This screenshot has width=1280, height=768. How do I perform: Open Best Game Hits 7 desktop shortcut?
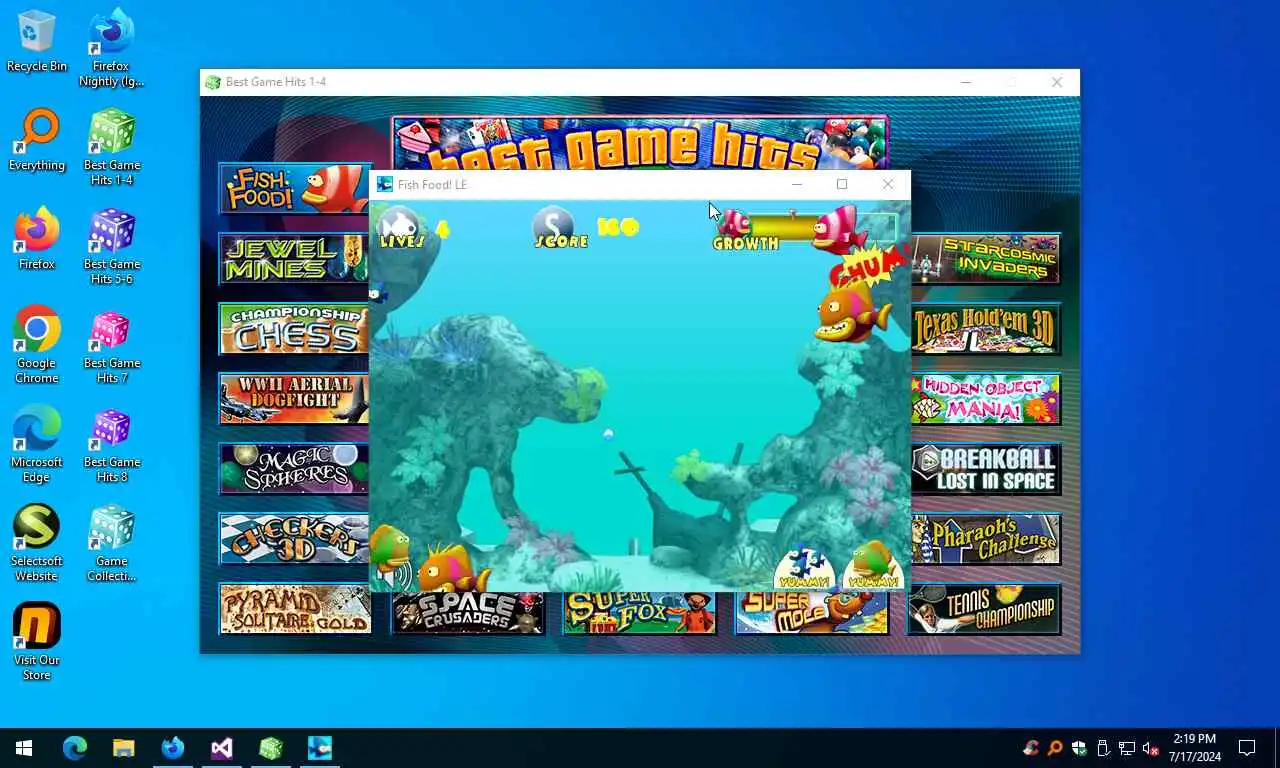[112, 345]
